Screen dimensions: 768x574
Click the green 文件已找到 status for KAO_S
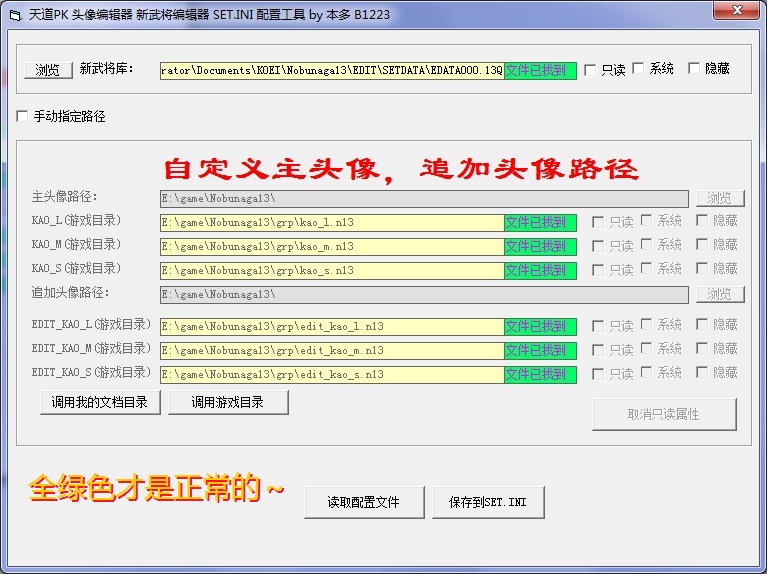[x=540, y=271]
